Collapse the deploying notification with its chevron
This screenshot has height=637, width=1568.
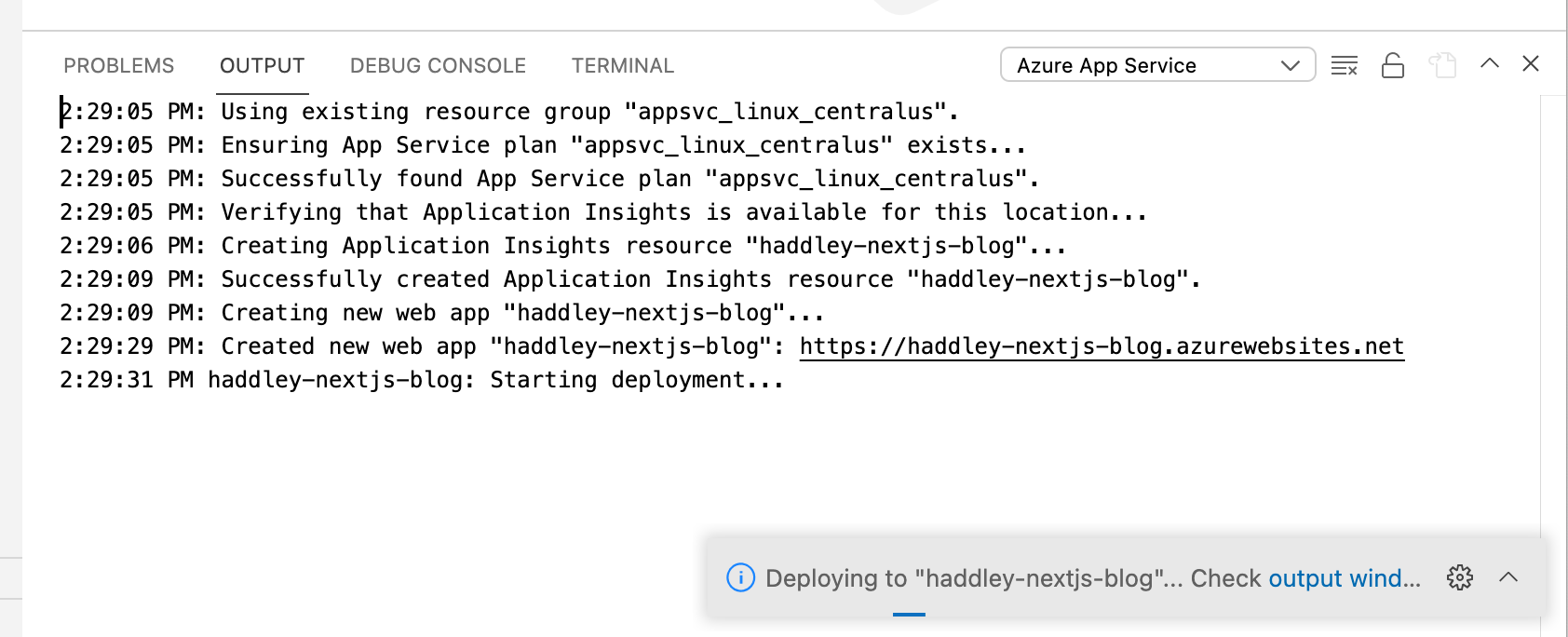pos(1508,577)
